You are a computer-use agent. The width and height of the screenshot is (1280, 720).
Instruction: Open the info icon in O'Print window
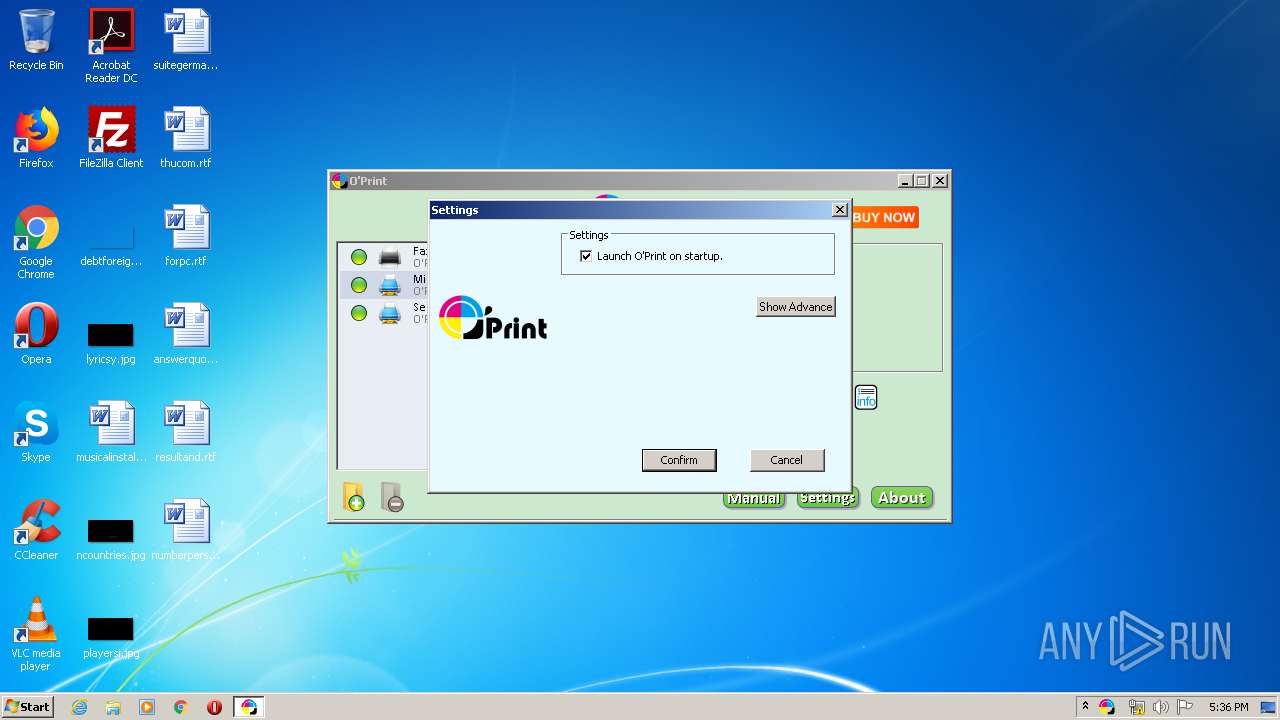866,398
